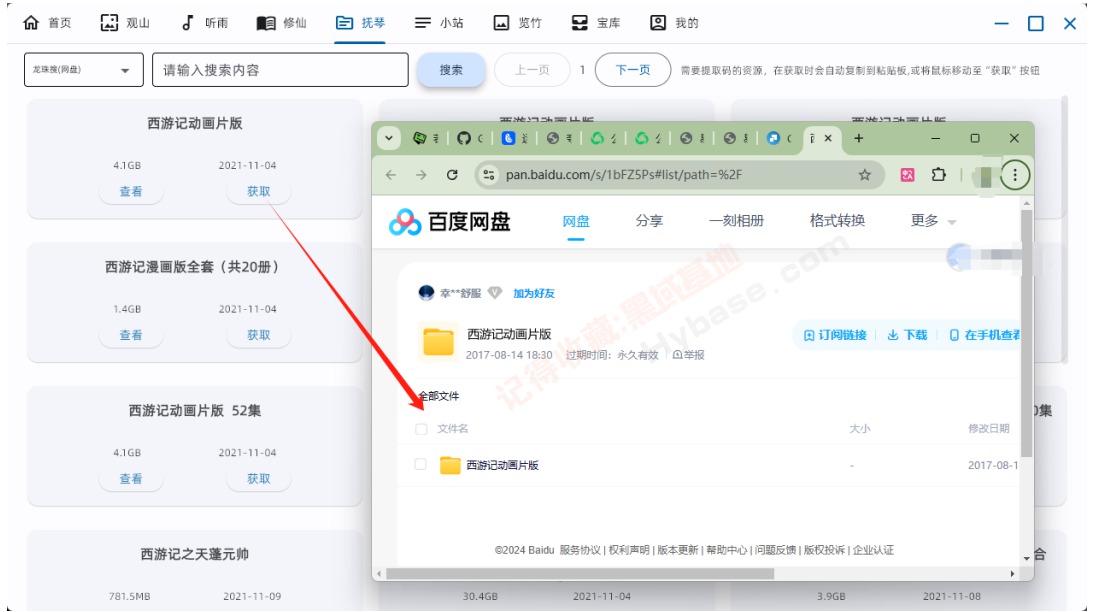Expand the 龙珠搜(网盘) source dropdown
Viewport: 1094px width, 612px height.
tap(84, 70)
